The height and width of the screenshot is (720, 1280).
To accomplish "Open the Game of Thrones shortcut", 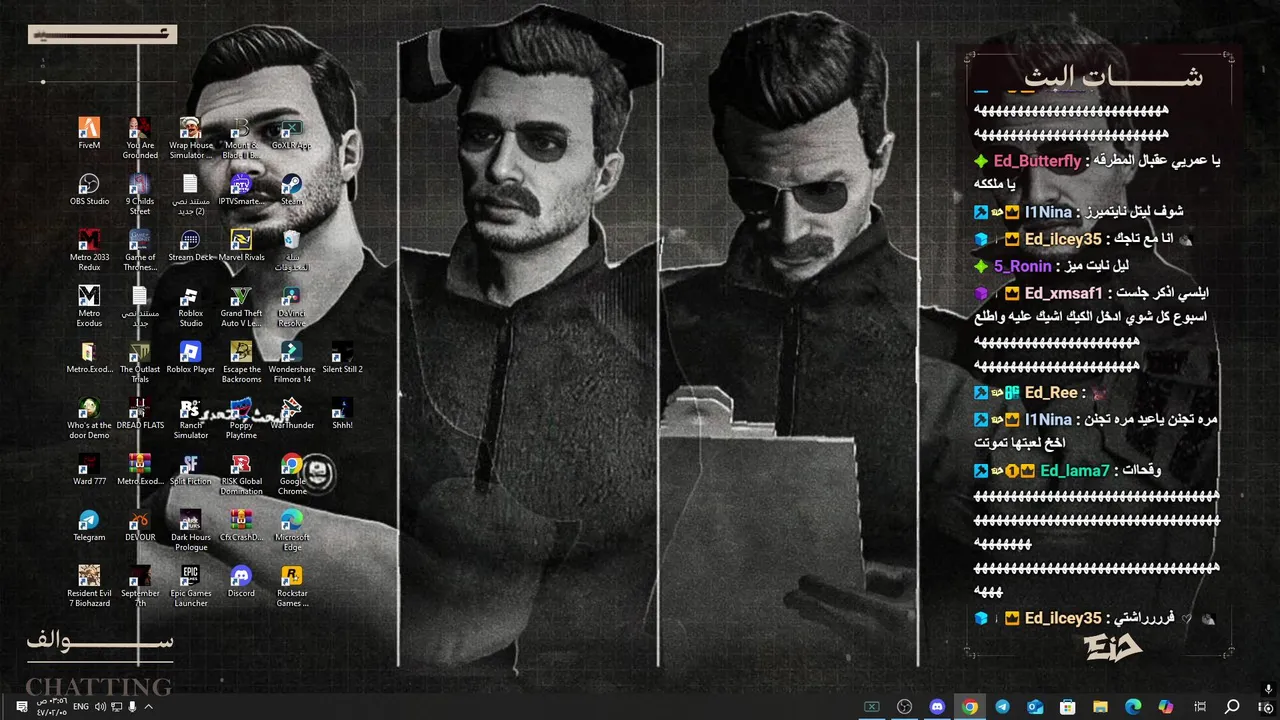I will [140, 250].
